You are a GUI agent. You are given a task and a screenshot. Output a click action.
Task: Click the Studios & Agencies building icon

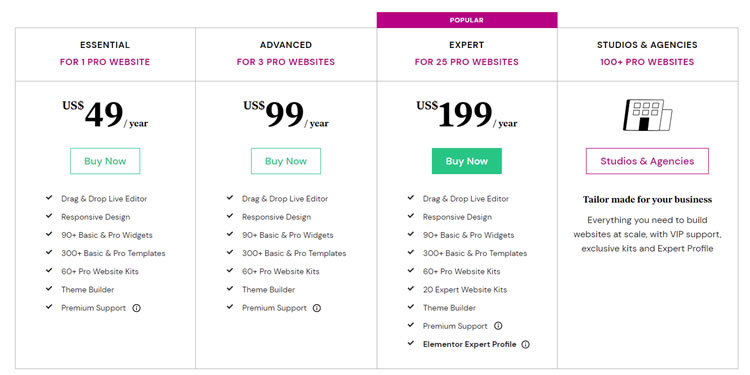click(648, 115)
